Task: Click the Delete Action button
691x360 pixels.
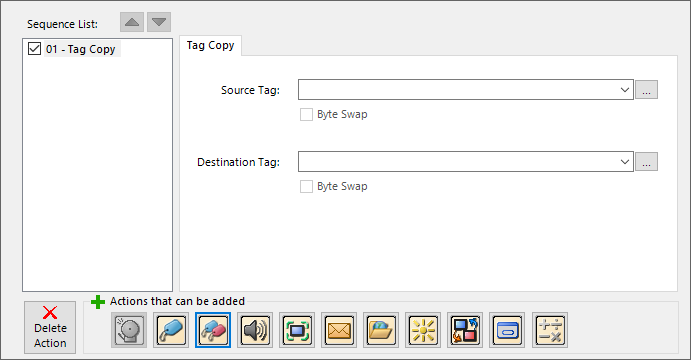Action: coord(50,327)
